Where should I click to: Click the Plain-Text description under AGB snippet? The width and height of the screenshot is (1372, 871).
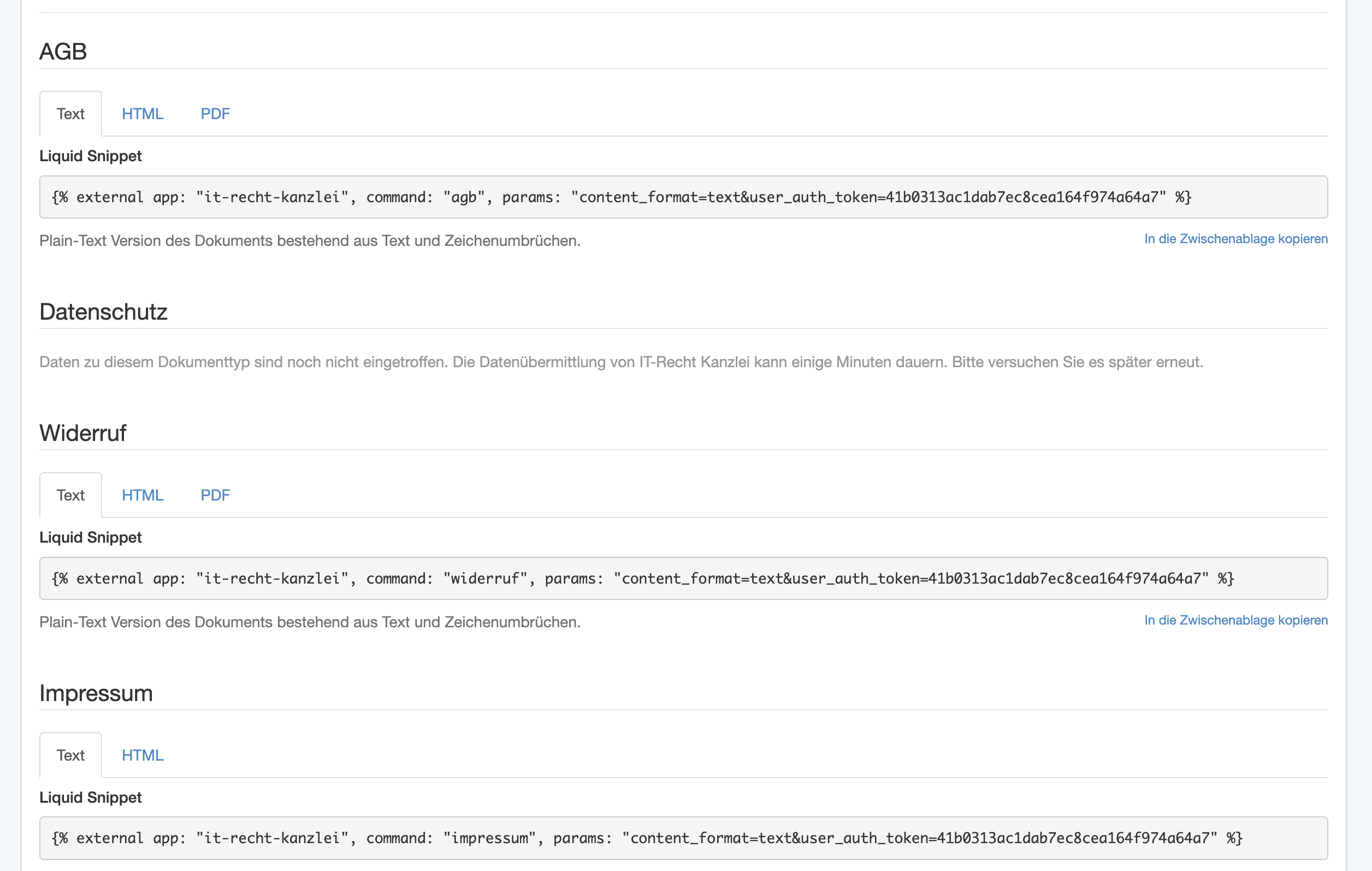coord(310,240)
